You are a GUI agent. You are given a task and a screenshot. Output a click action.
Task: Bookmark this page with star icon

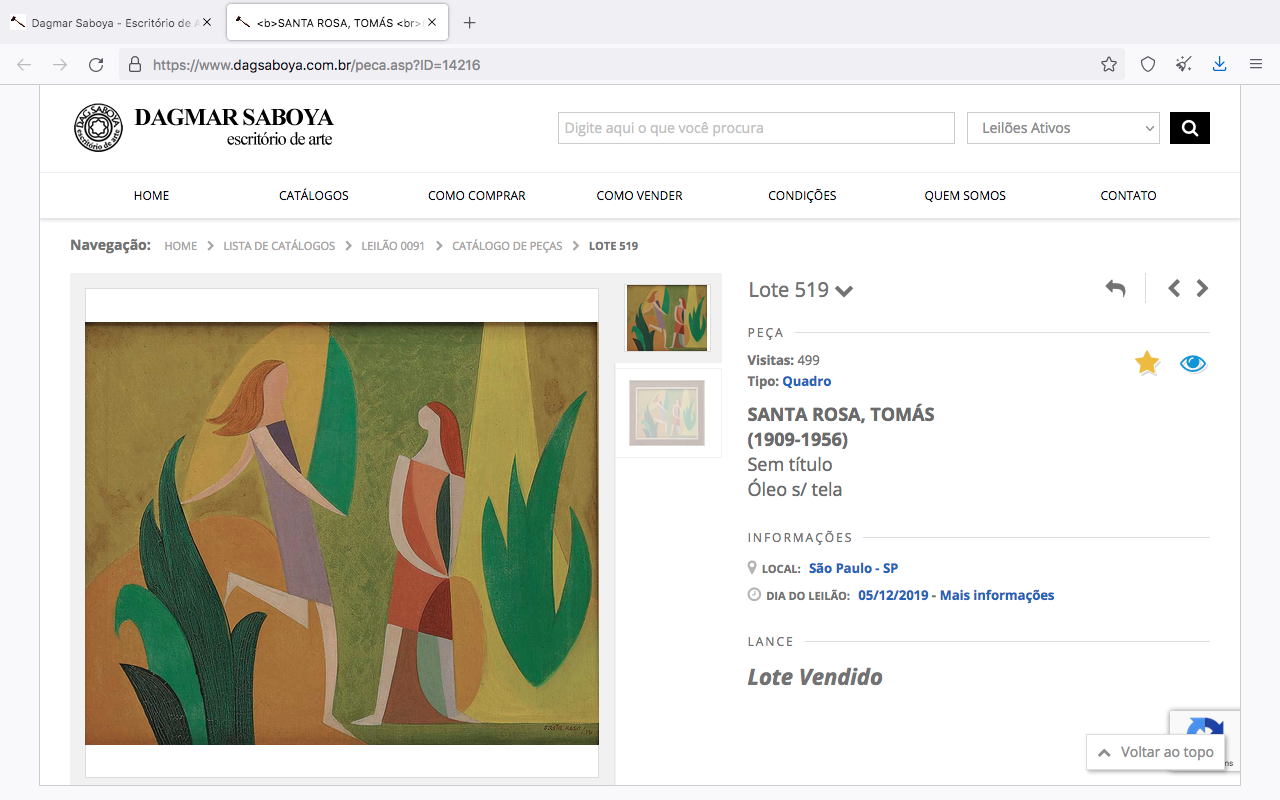pyautogui.click(x=1109, y=64)
